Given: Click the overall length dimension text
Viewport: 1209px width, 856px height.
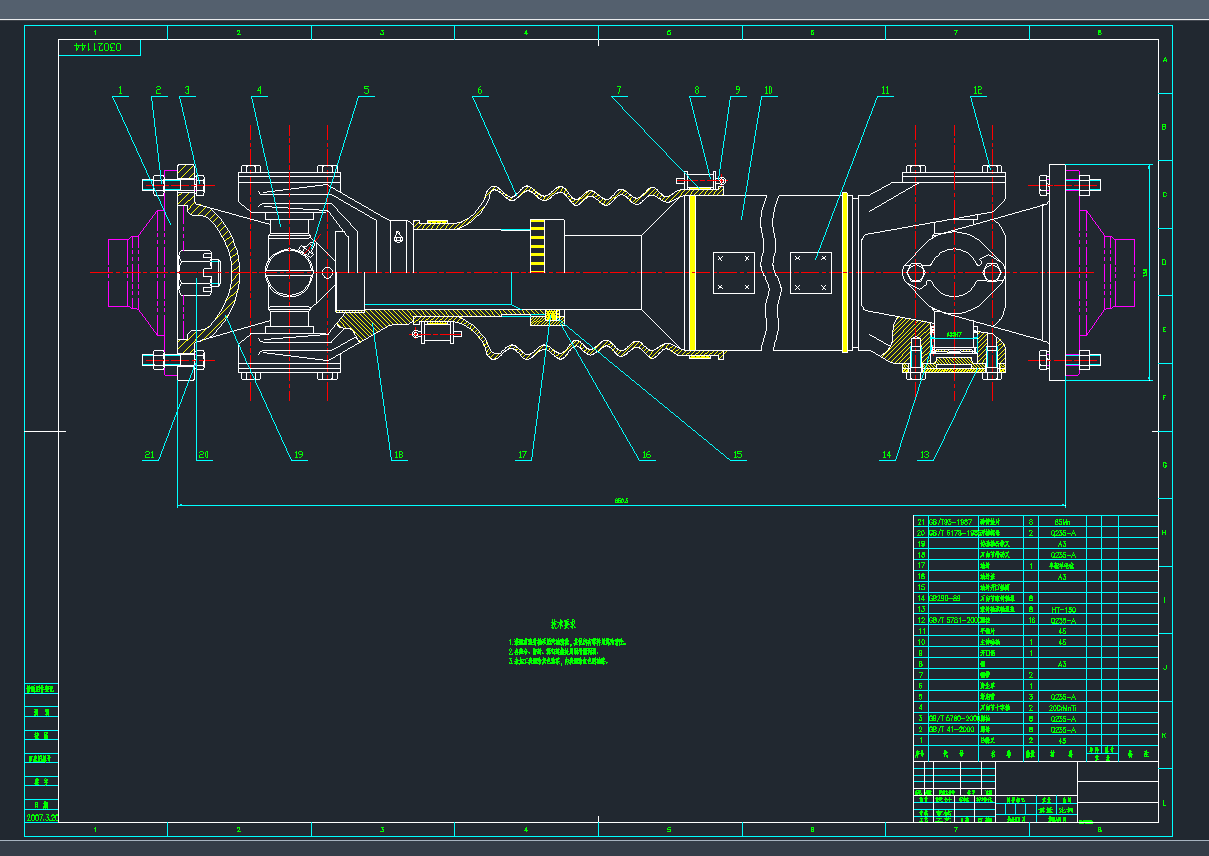Looking at the screenshot, I should pos(621,500).
